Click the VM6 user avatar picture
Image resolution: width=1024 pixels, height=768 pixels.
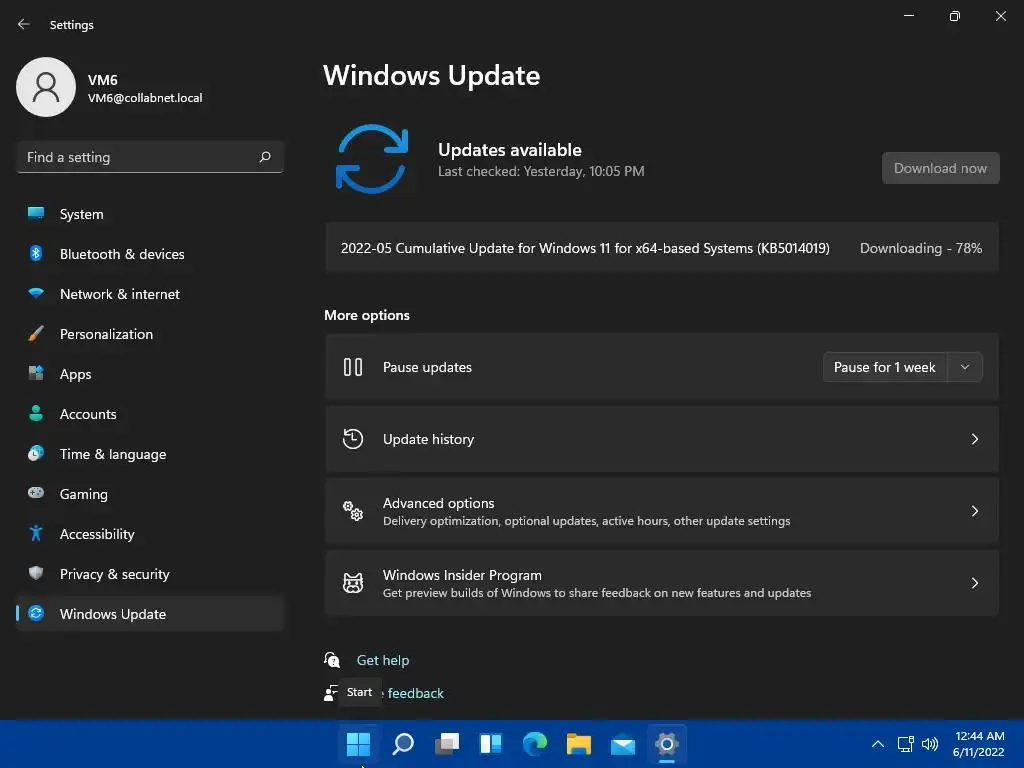click(46, 87)
